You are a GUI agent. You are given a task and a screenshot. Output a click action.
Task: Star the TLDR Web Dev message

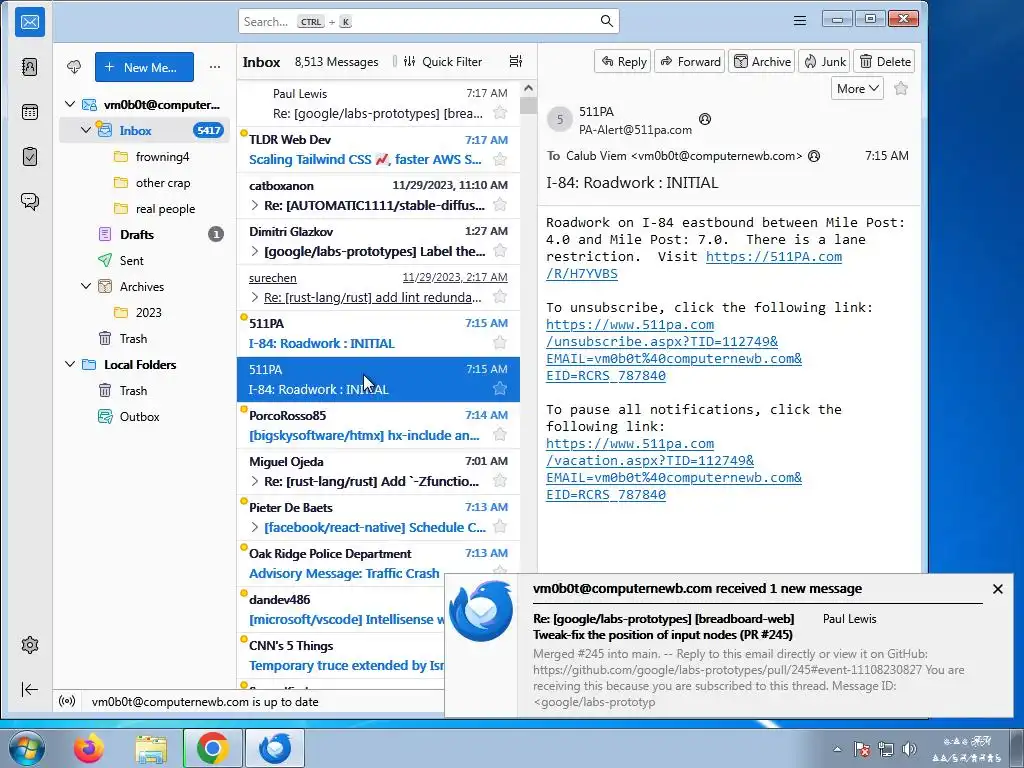pos(500,159)
